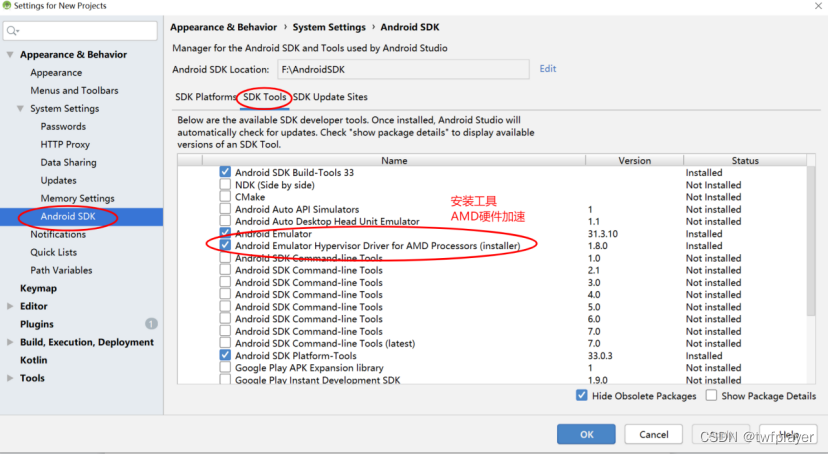Open Memory Settings page
The width and height of the screenshot is (829, 454).
(x=77, y=198)
